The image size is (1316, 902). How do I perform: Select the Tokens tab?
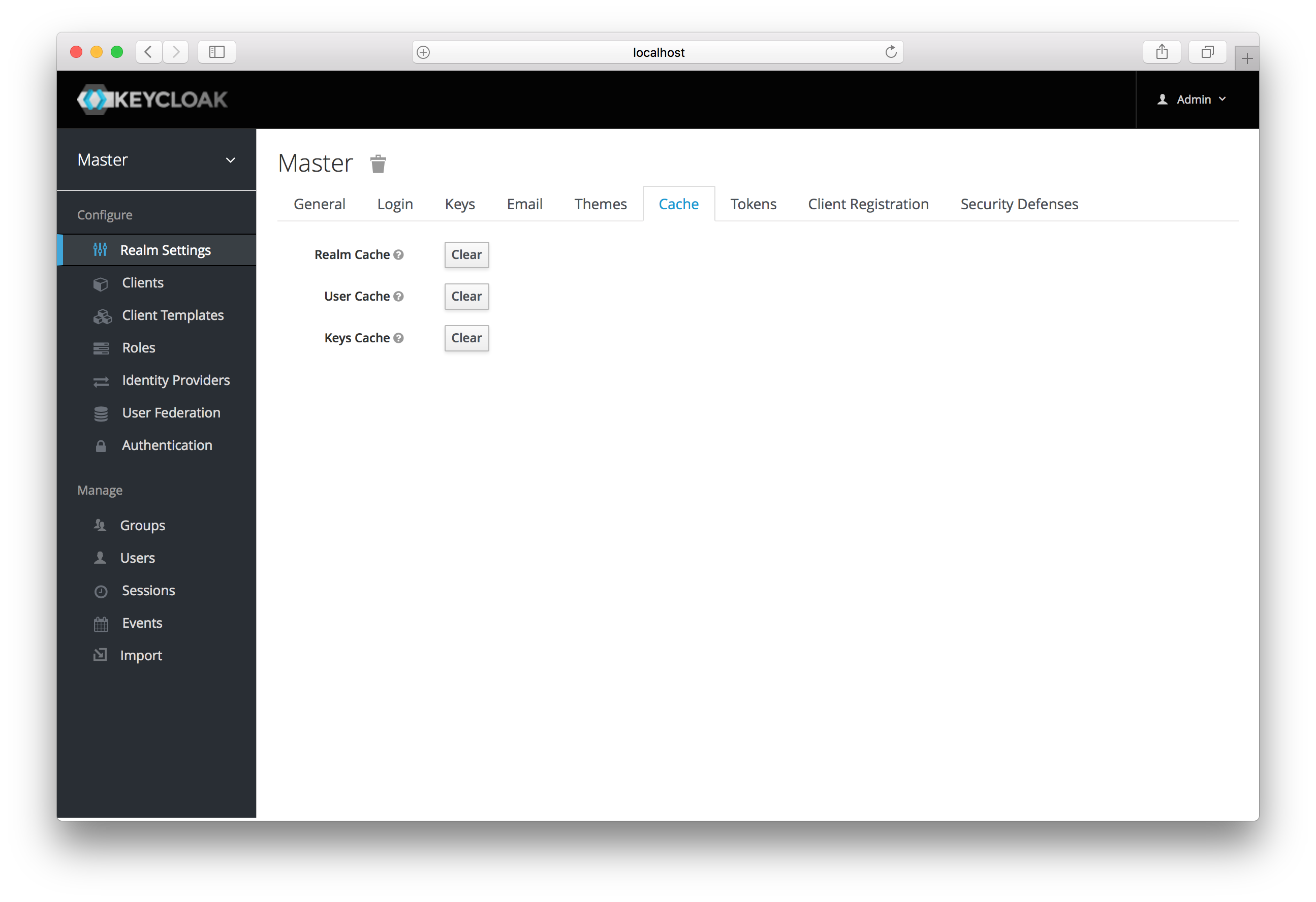(752, 203)
